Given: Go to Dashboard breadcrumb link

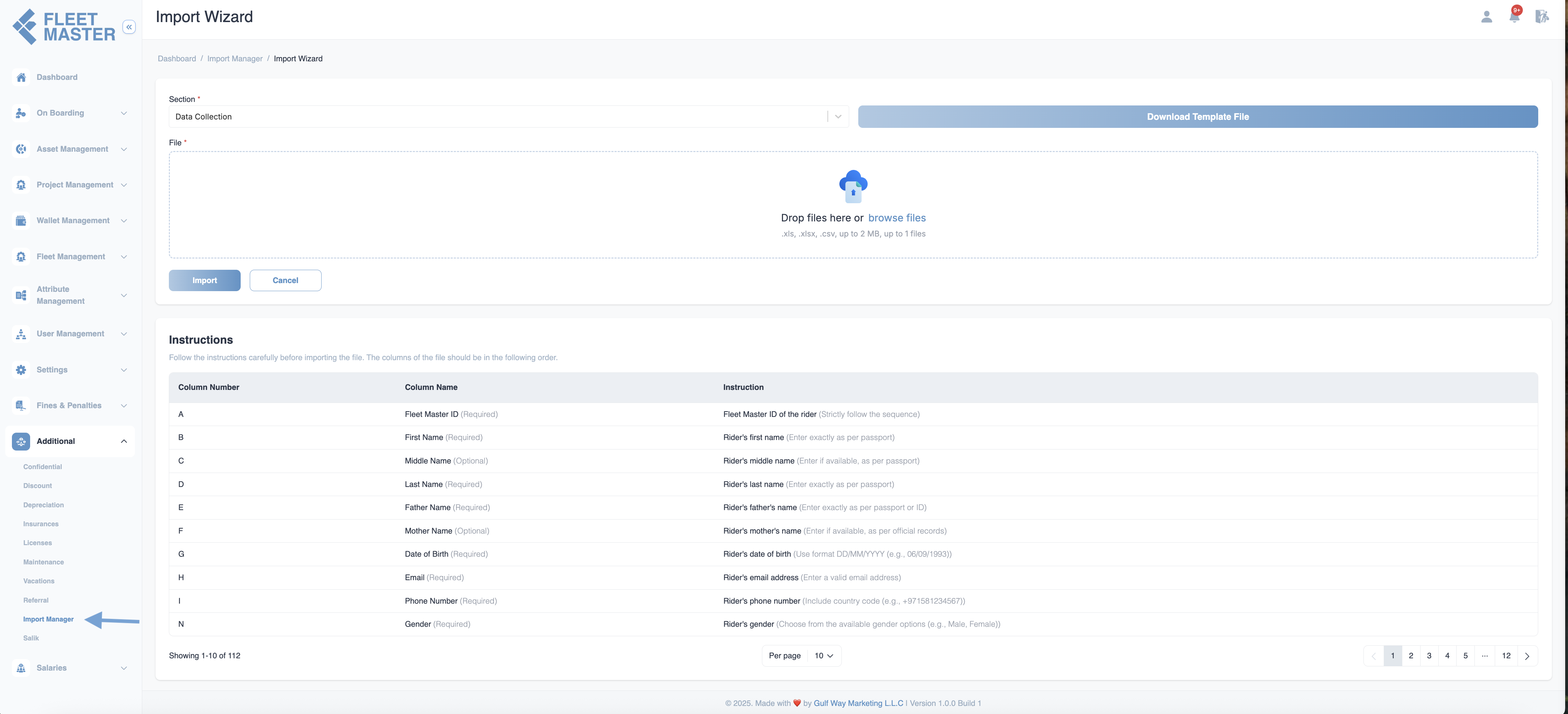Looking at the screenshot, I should [177, 59].
